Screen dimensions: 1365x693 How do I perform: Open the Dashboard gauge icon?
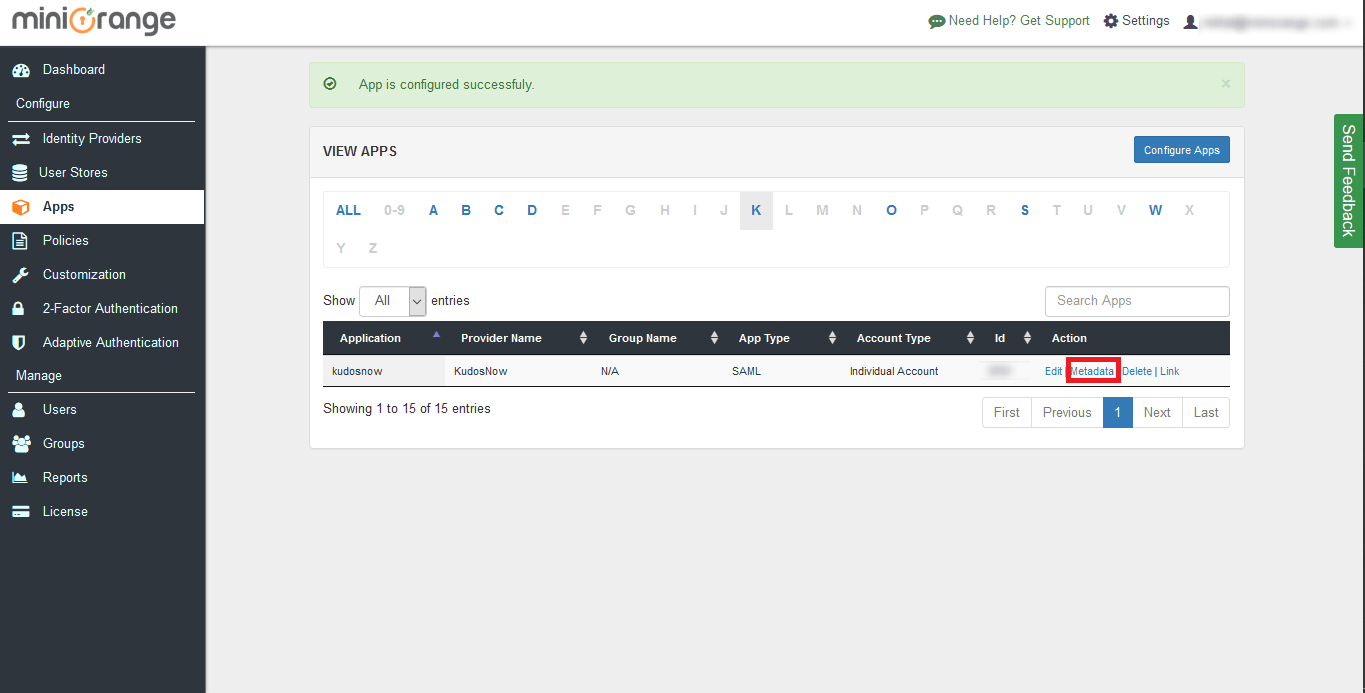20,70
